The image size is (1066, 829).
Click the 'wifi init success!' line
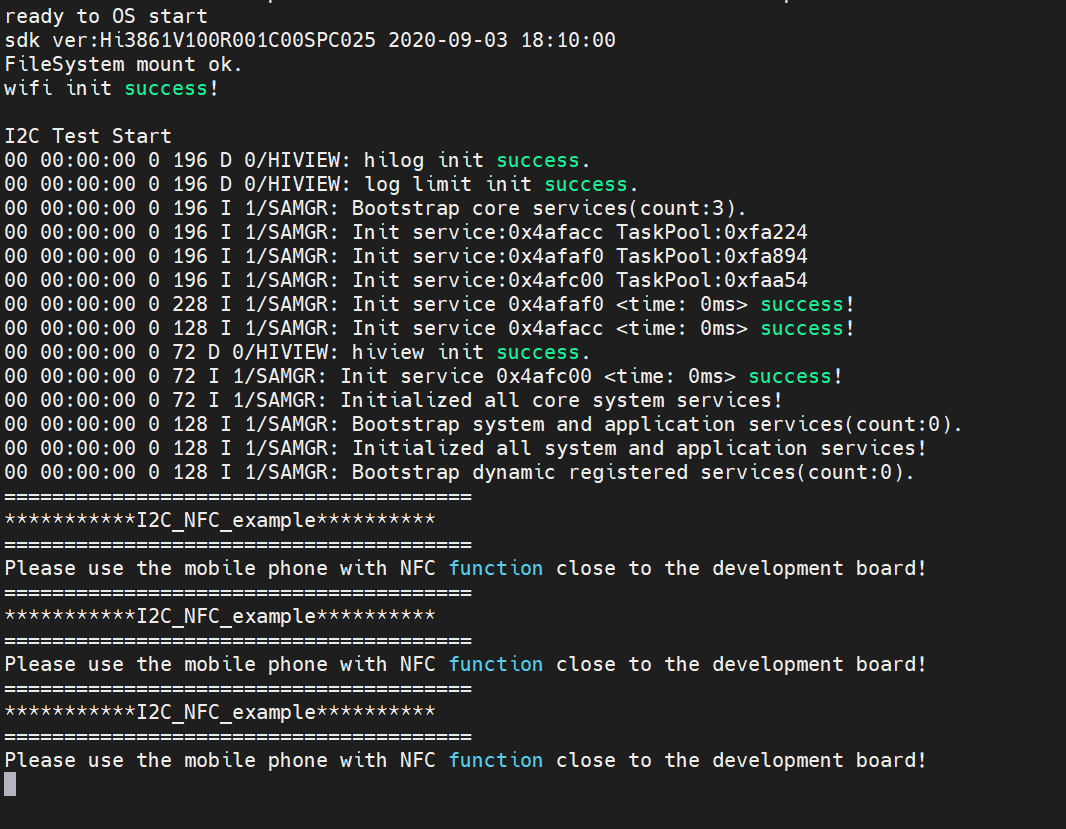click(111, 88)
